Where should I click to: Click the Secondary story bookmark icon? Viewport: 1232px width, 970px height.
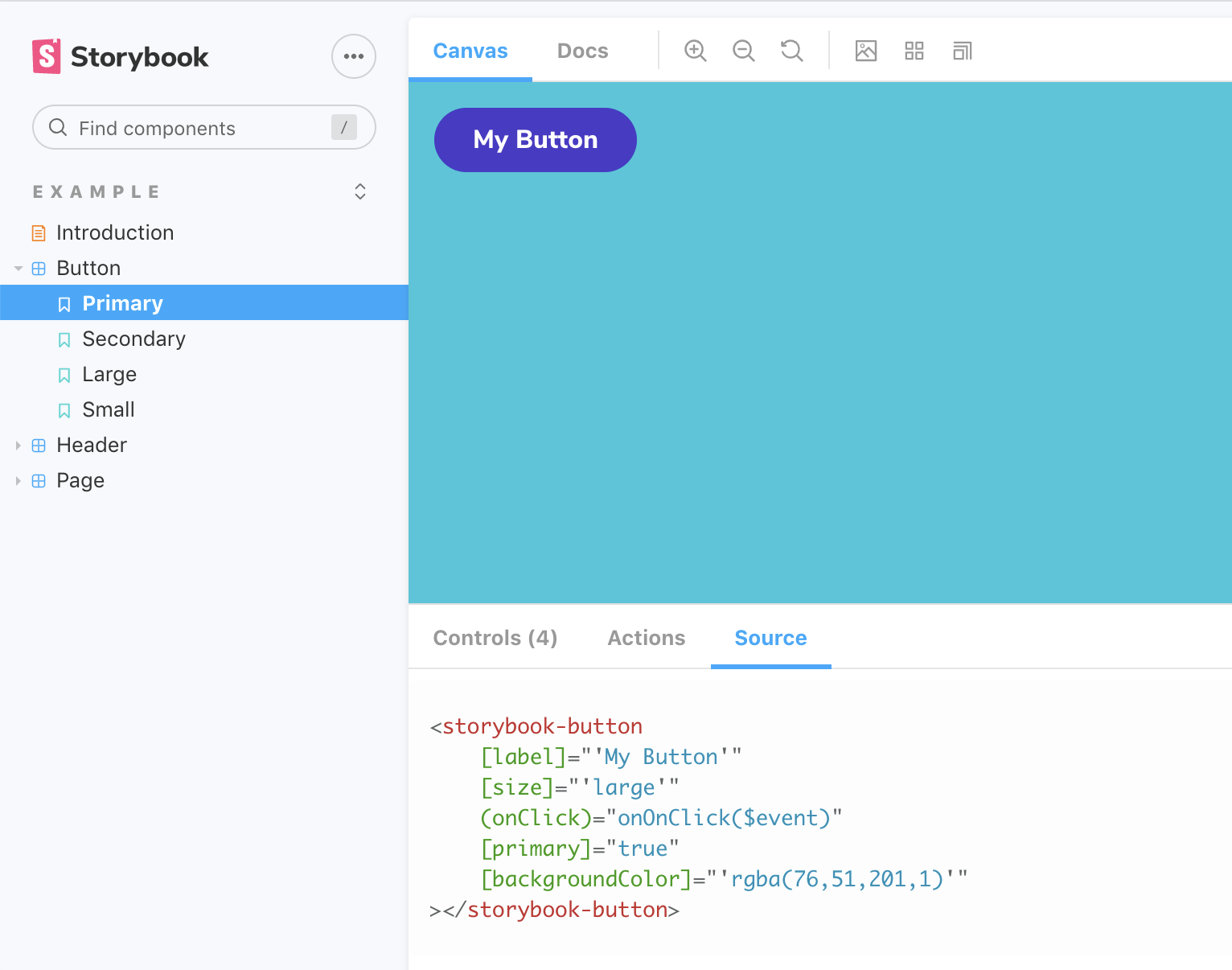coord(64,339)
